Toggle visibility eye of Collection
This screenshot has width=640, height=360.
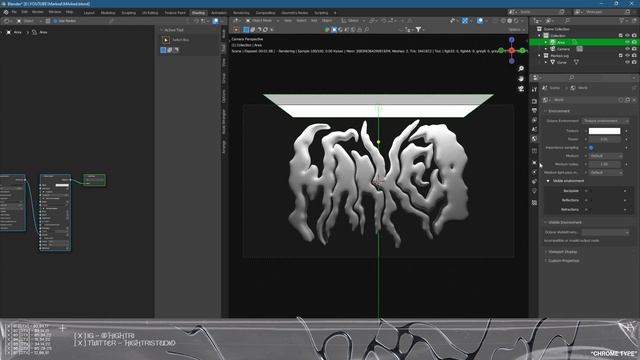627,36
